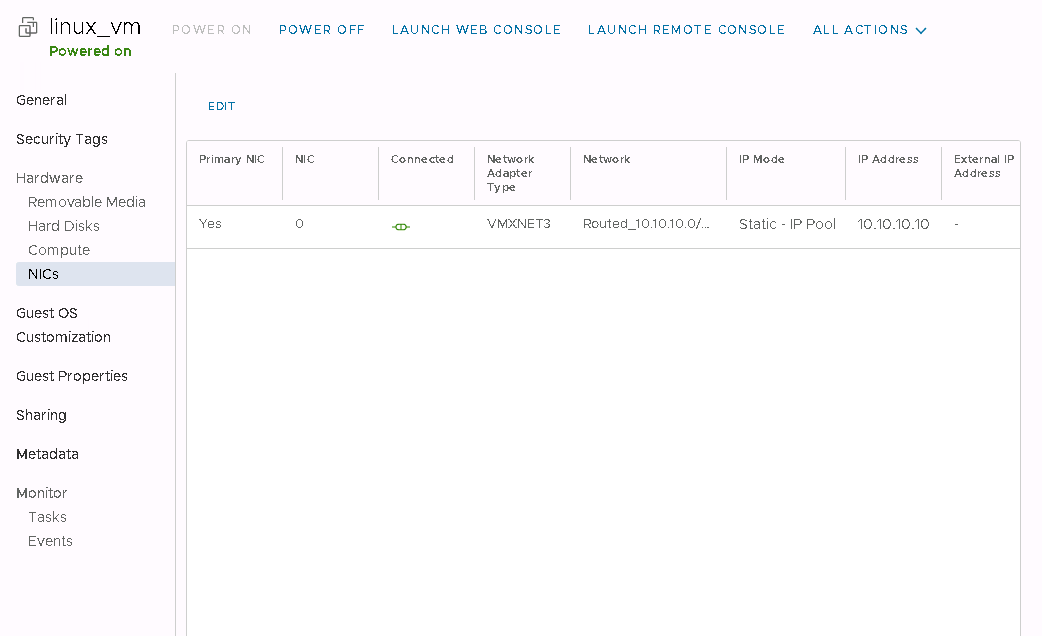Open Guest OS Customization page

63,325
